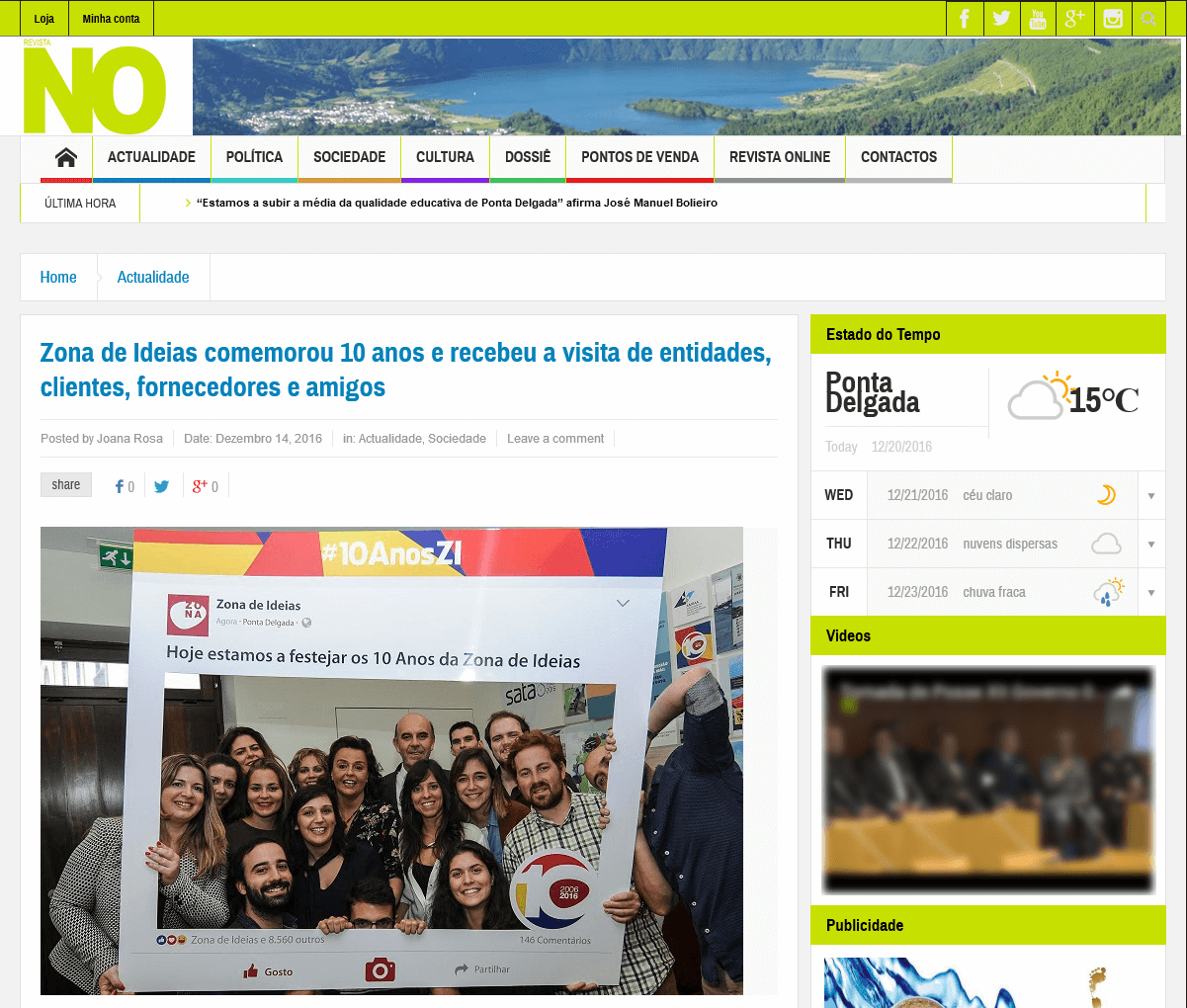Expand the THU forecast details arrow
The height and width of the screenshot is (1008, 1187).
(1151, 545)
